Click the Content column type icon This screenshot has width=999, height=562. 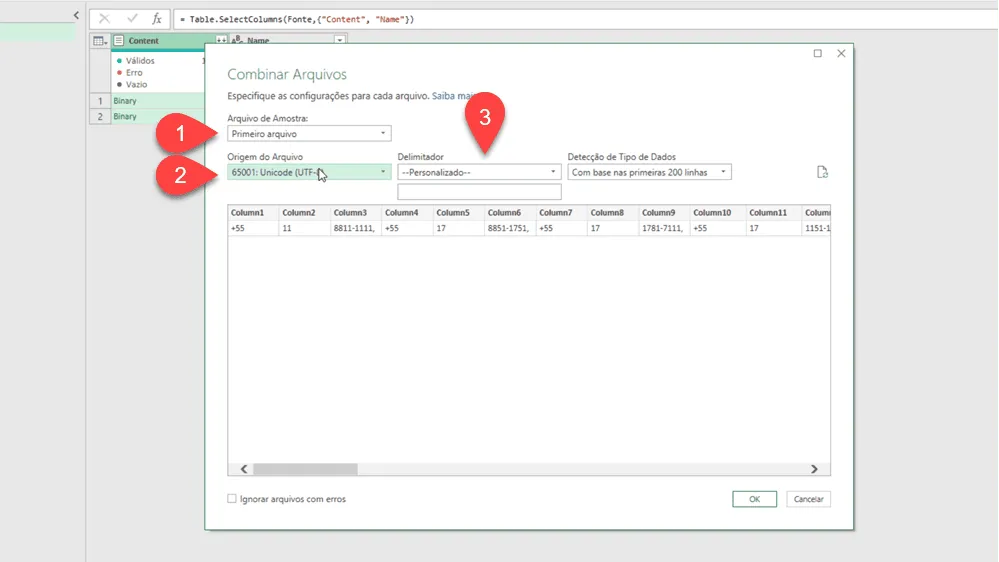coord(119,40)
